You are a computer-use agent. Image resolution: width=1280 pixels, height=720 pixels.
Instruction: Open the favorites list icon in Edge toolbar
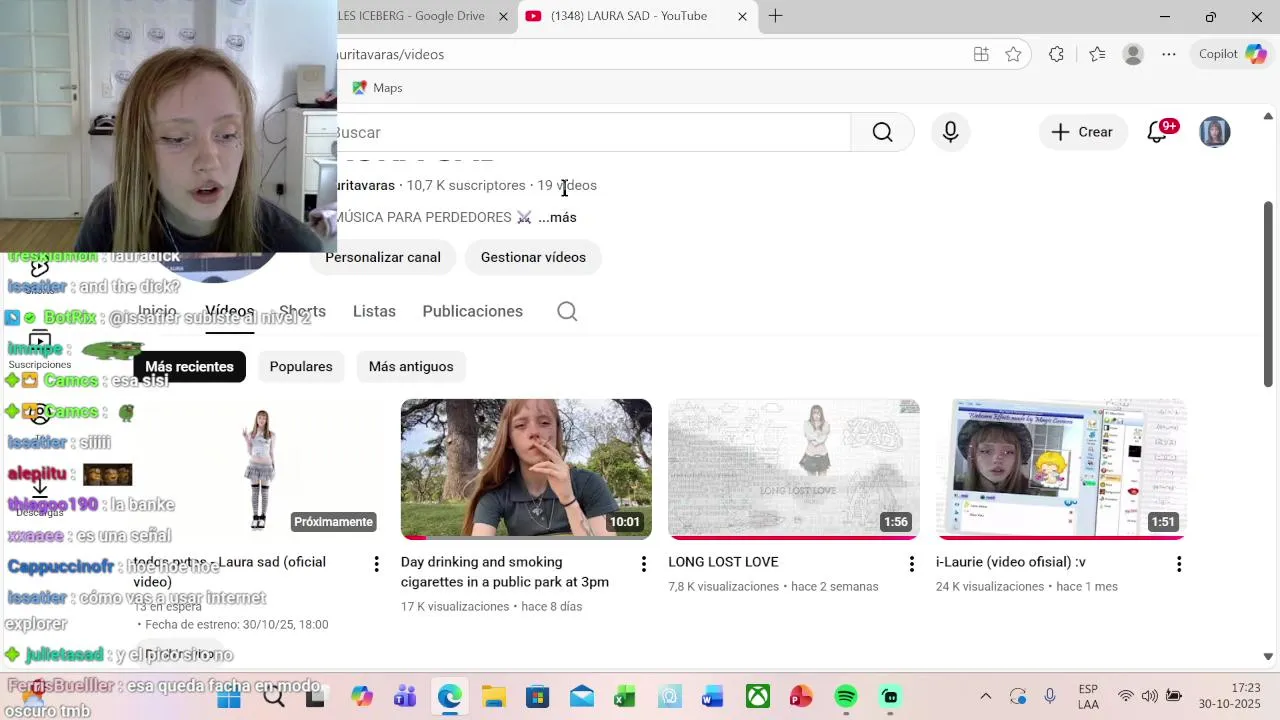tap(1097, 54)
